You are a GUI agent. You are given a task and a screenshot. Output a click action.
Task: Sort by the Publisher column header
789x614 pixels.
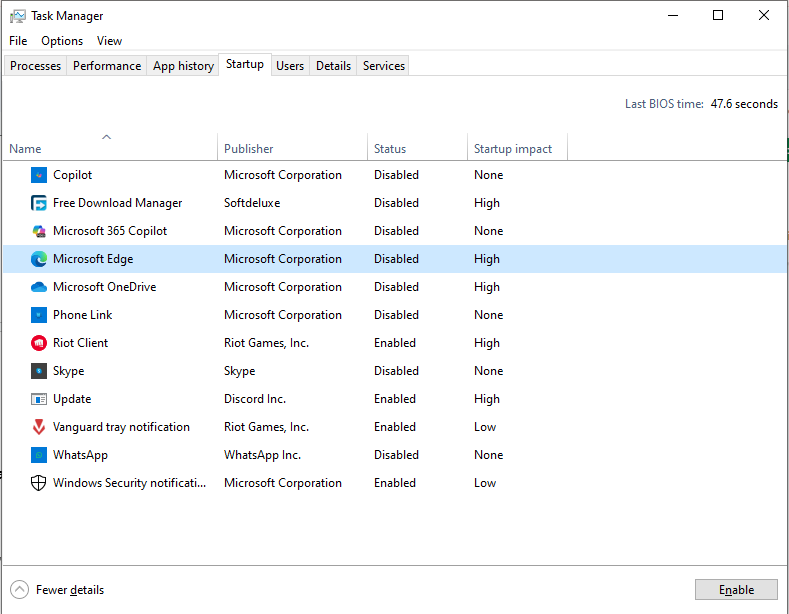point(292,149)
